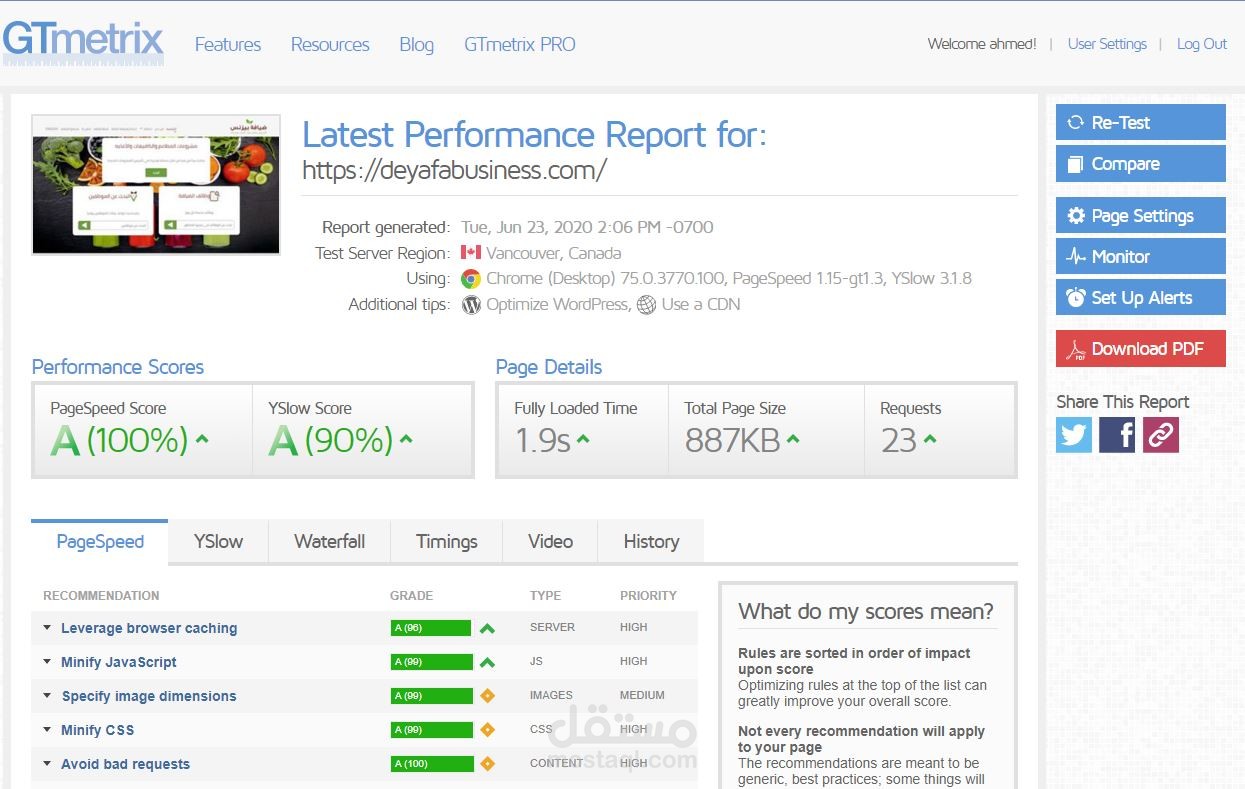Click the globe icon beside Use a CDN
Image resolution: width=1245 pixels, height=789 pixels.
point(647,305)
